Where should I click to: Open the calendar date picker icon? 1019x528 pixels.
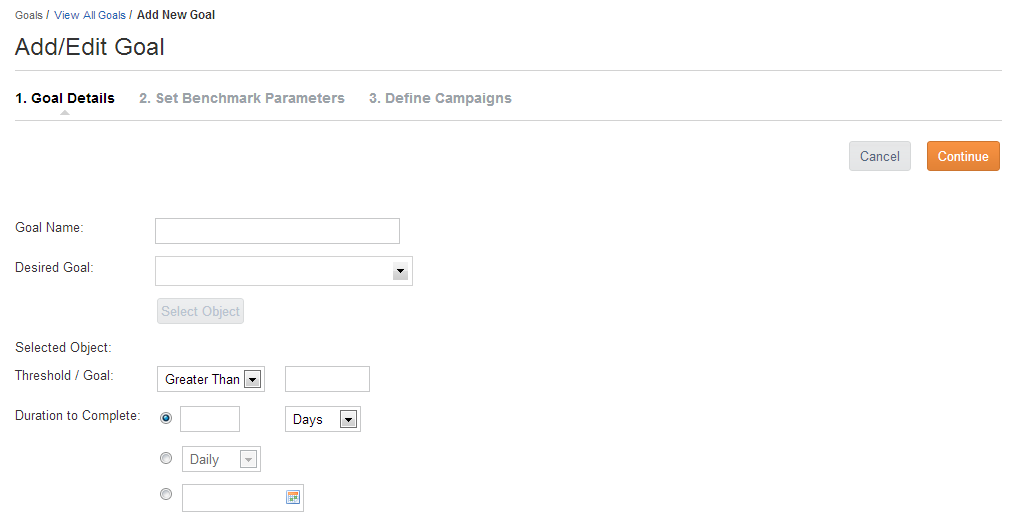coord(293,497)
